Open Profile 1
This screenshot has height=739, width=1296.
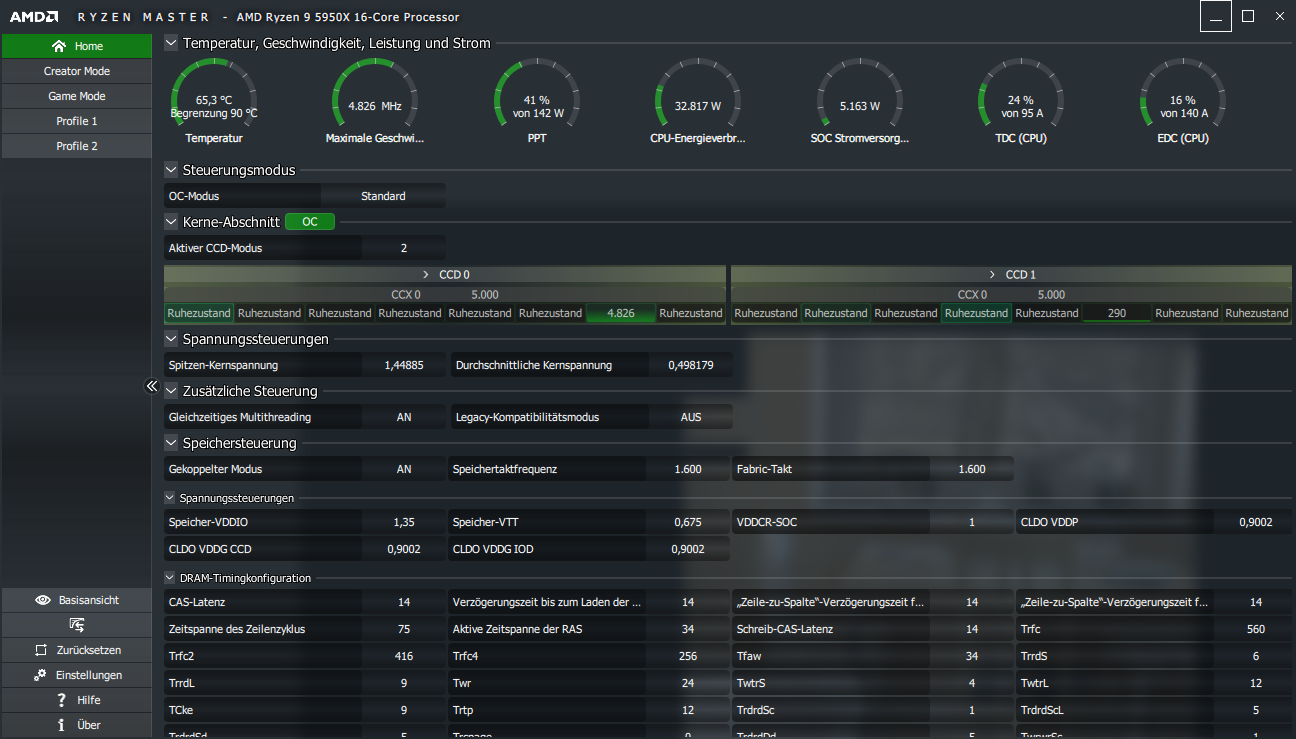(77, 121)
